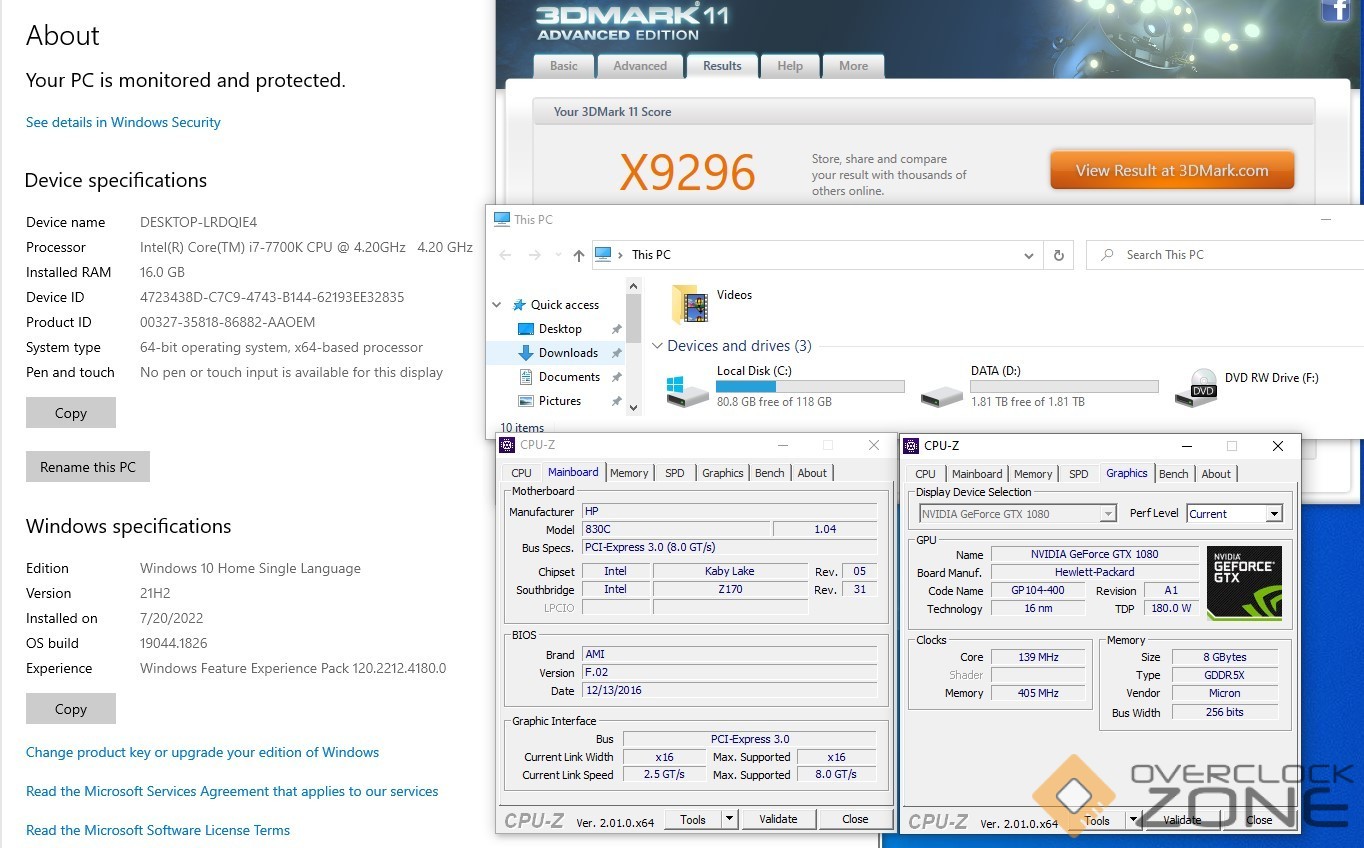Click the Search This PC field
The height and width of the screenshot is (848, 1364).
(1225, 255)
